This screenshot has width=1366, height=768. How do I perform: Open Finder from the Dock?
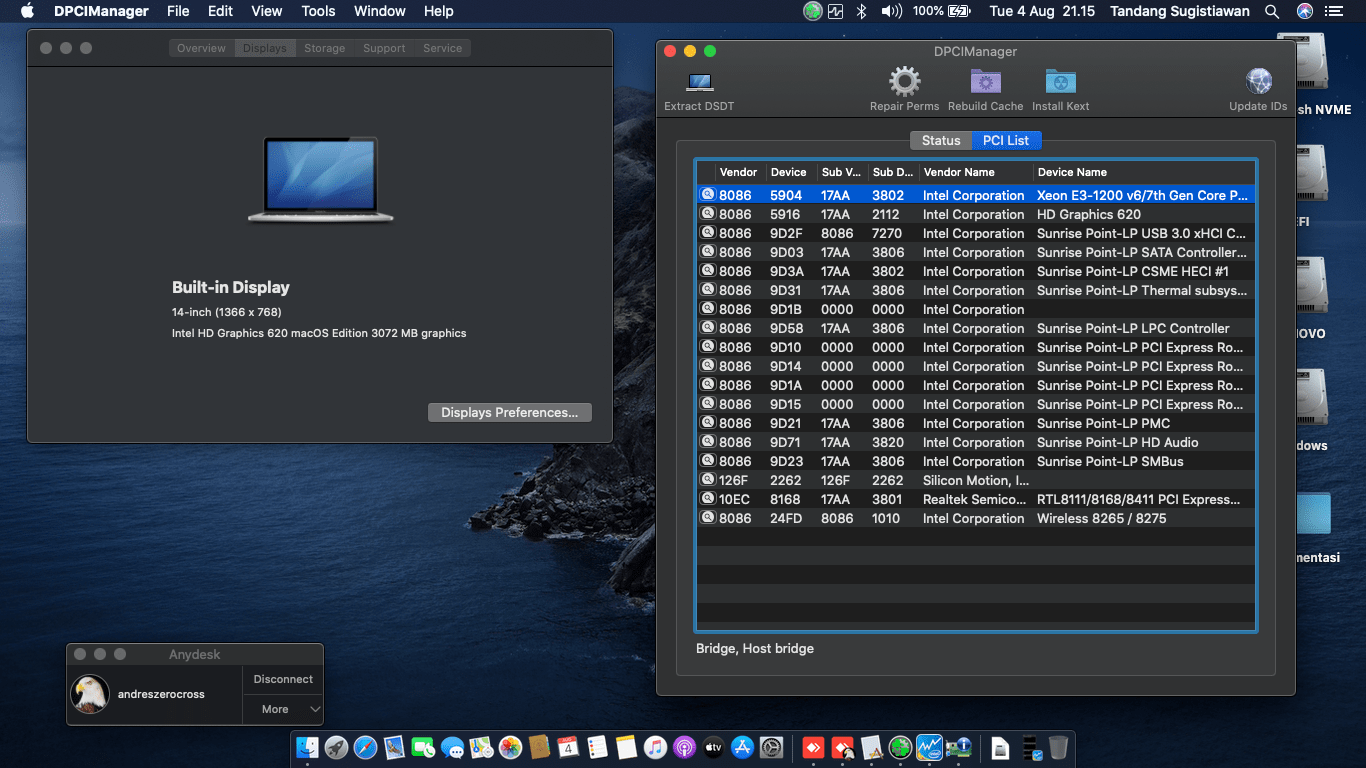[x=308, y=747]
